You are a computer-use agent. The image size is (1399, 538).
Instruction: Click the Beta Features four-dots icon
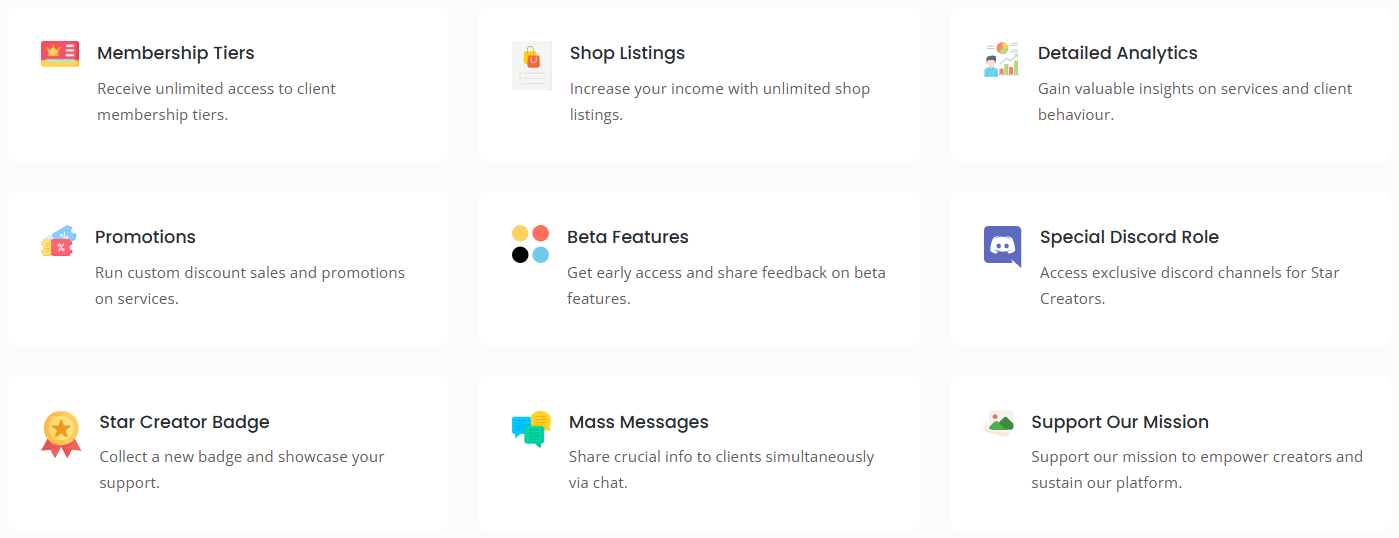[x=530, y=244]
